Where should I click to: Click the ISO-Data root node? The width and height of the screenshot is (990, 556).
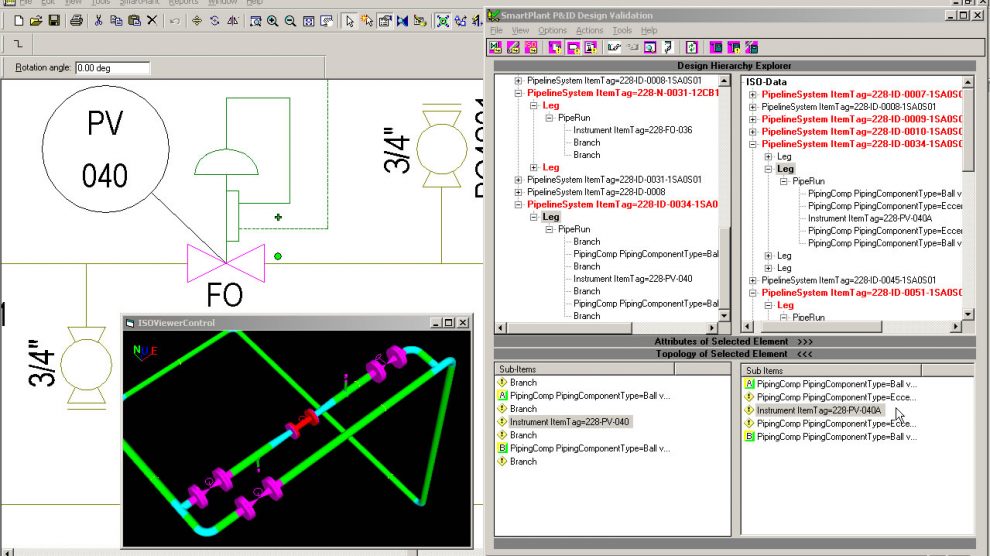pos(766,82)
